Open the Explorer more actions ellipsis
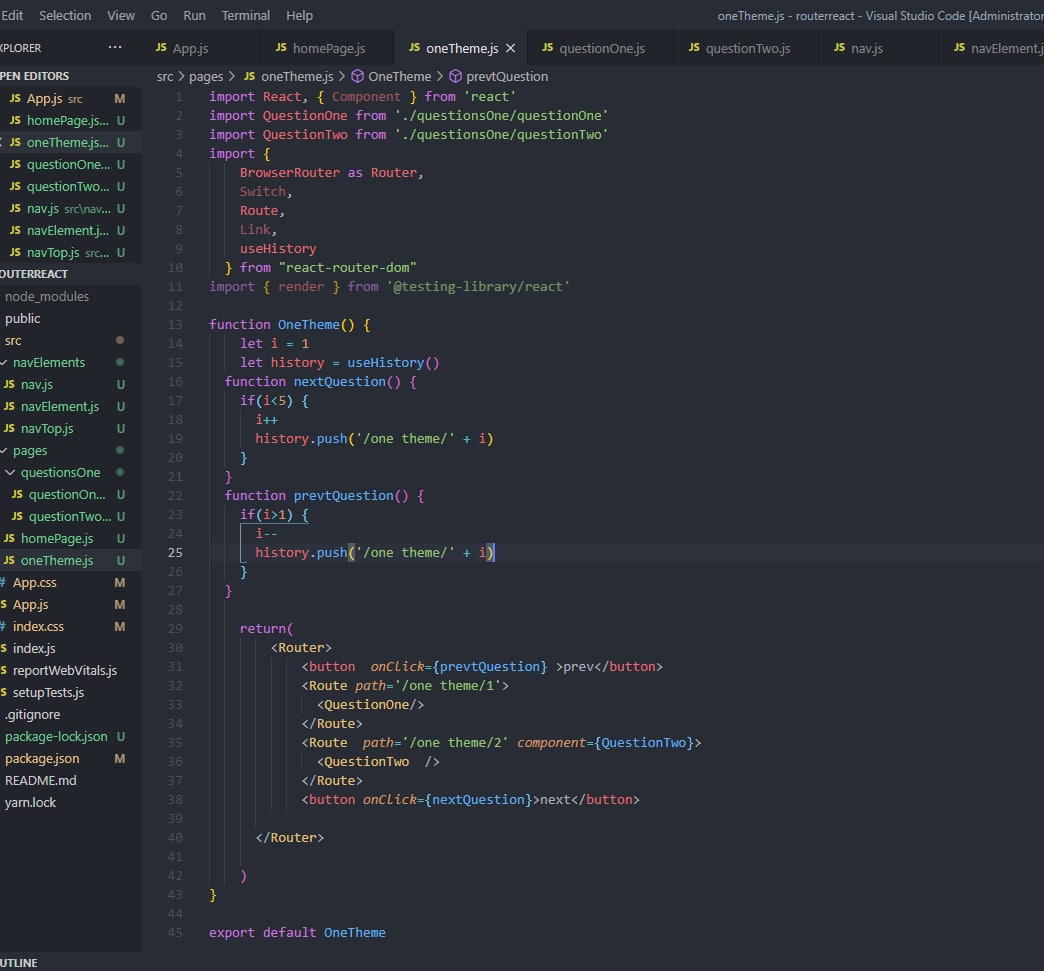 pyautogui.click(x=114, y=47)
